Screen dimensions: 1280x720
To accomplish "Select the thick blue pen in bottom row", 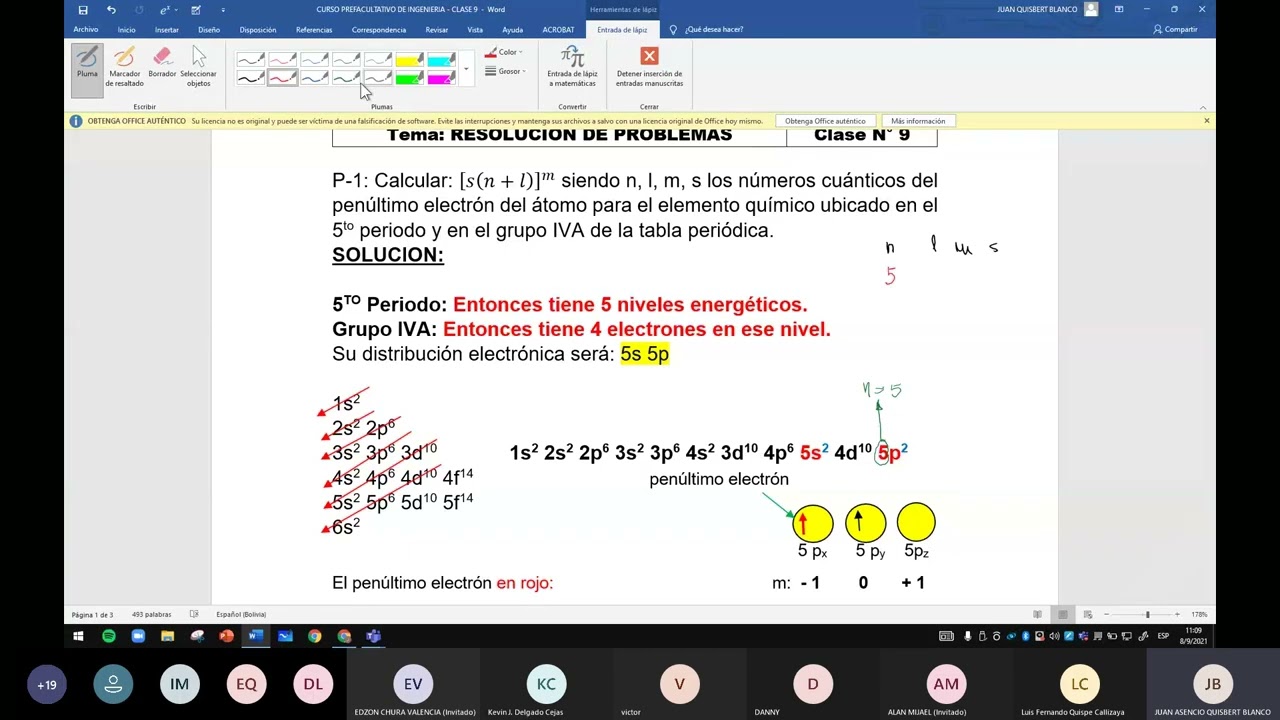I will (314, 77).
